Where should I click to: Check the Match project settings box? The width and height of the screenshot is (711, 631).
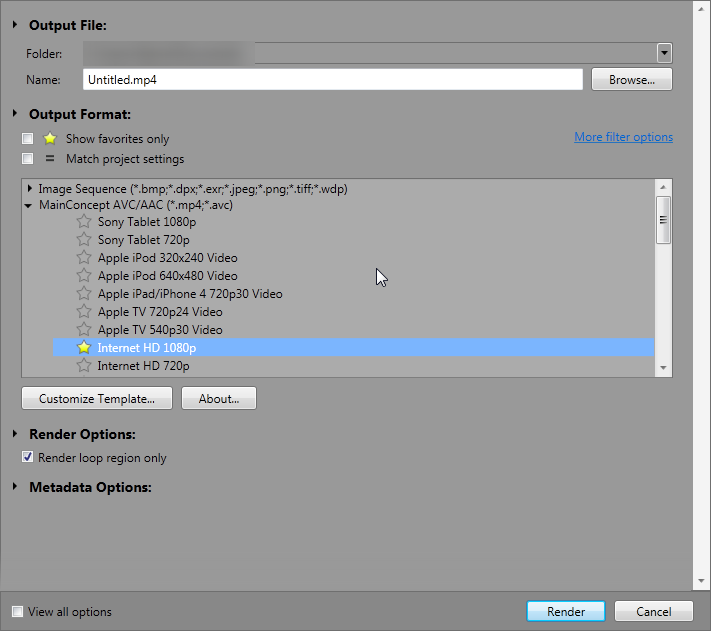(x=28, y=159)
